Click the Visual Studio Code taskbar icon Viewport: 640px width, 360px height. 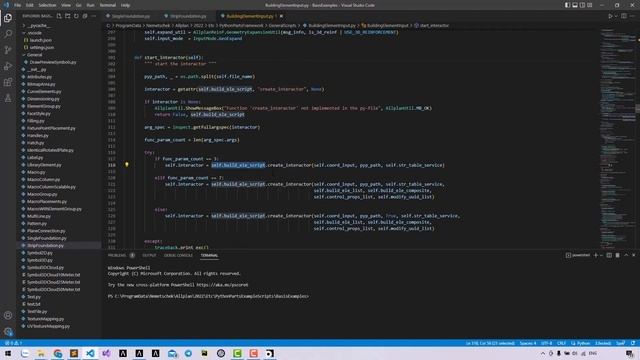pyautogui.click(x=90, y=353)
